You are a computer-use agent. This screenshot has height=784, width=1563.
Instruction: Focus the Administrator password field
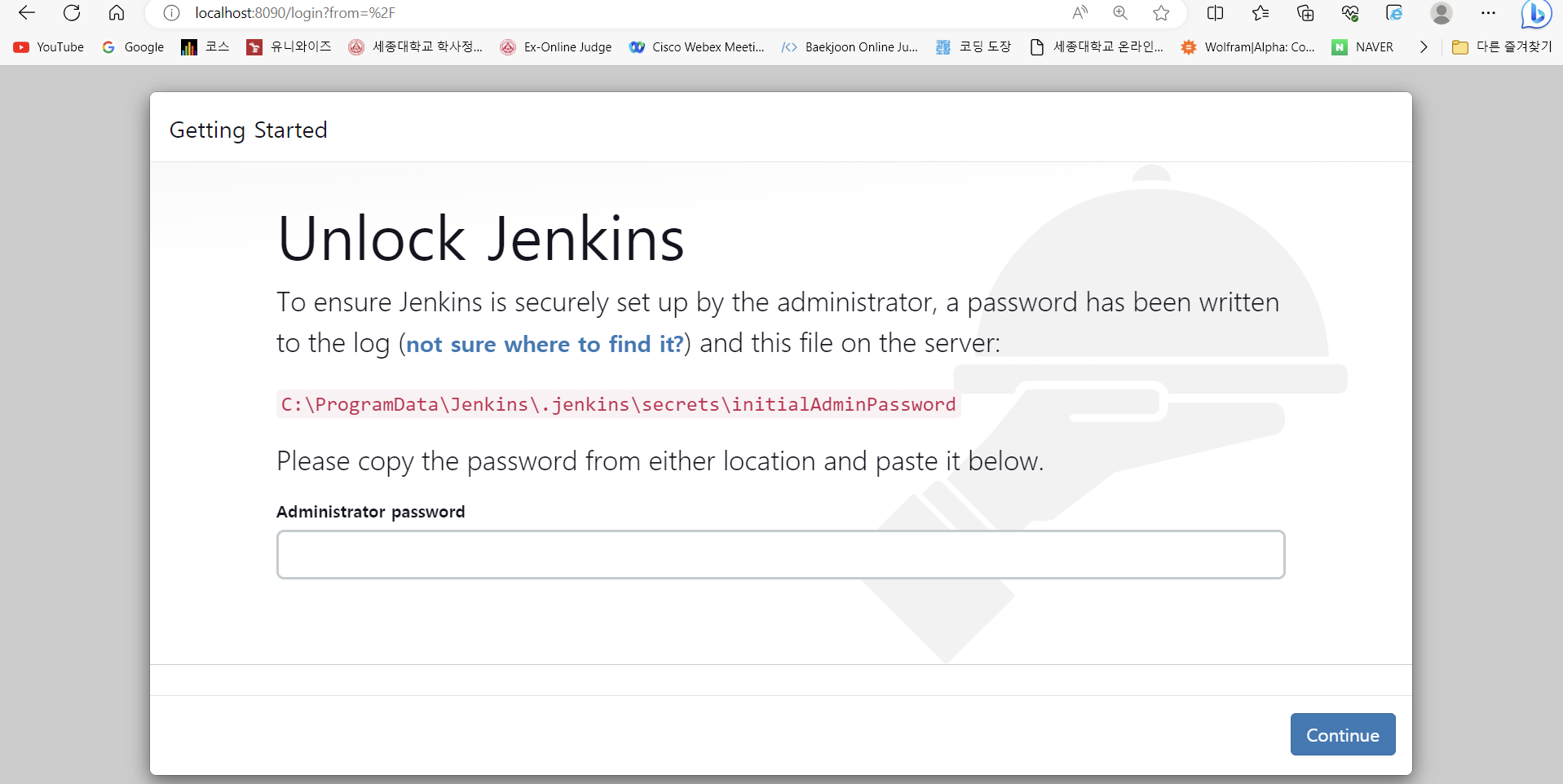(x=781, y=554)
